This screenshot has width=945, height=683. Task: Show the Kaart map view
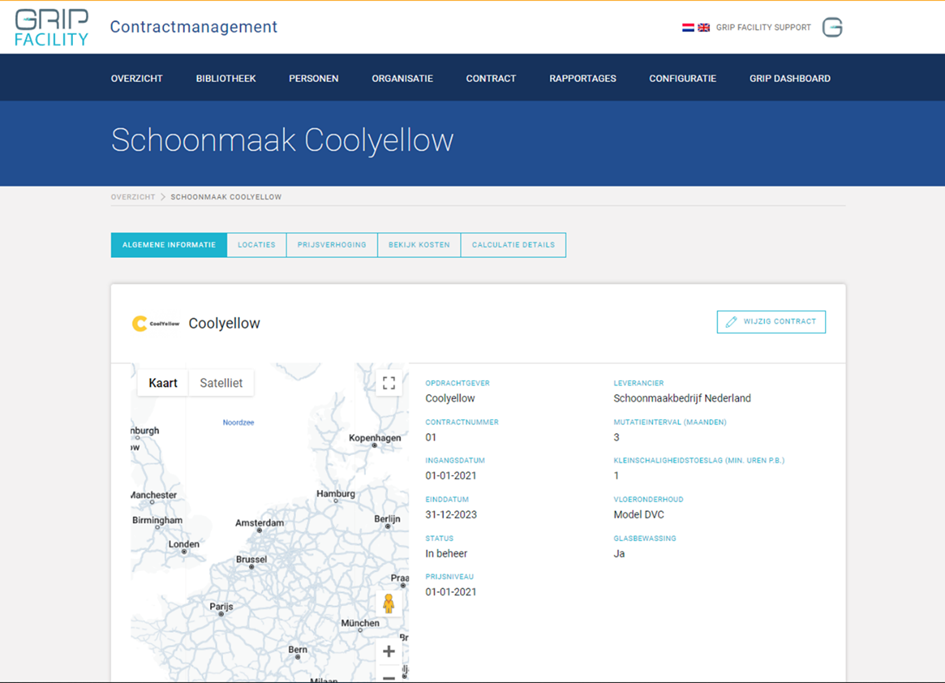(x=163, y=383)
